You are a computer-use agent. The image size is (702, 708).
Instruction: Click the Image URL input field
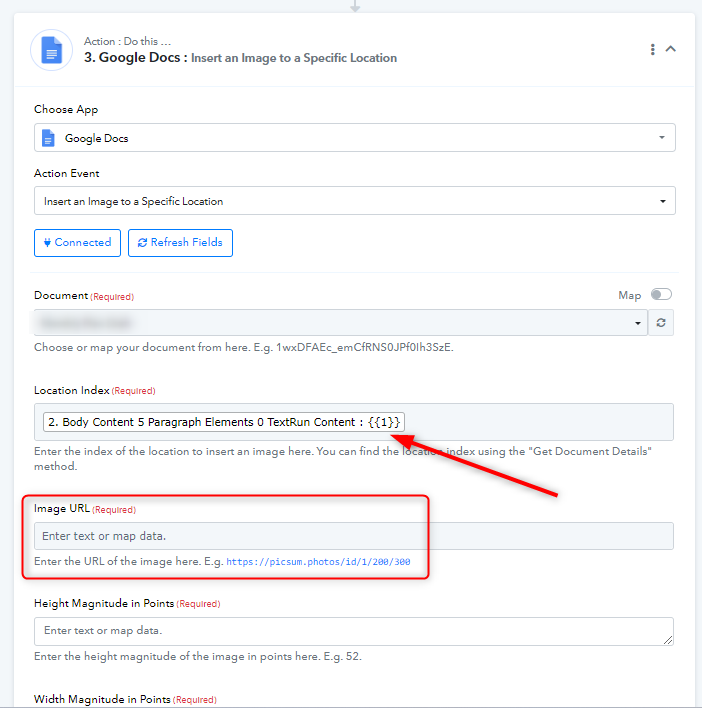(354, 536)
